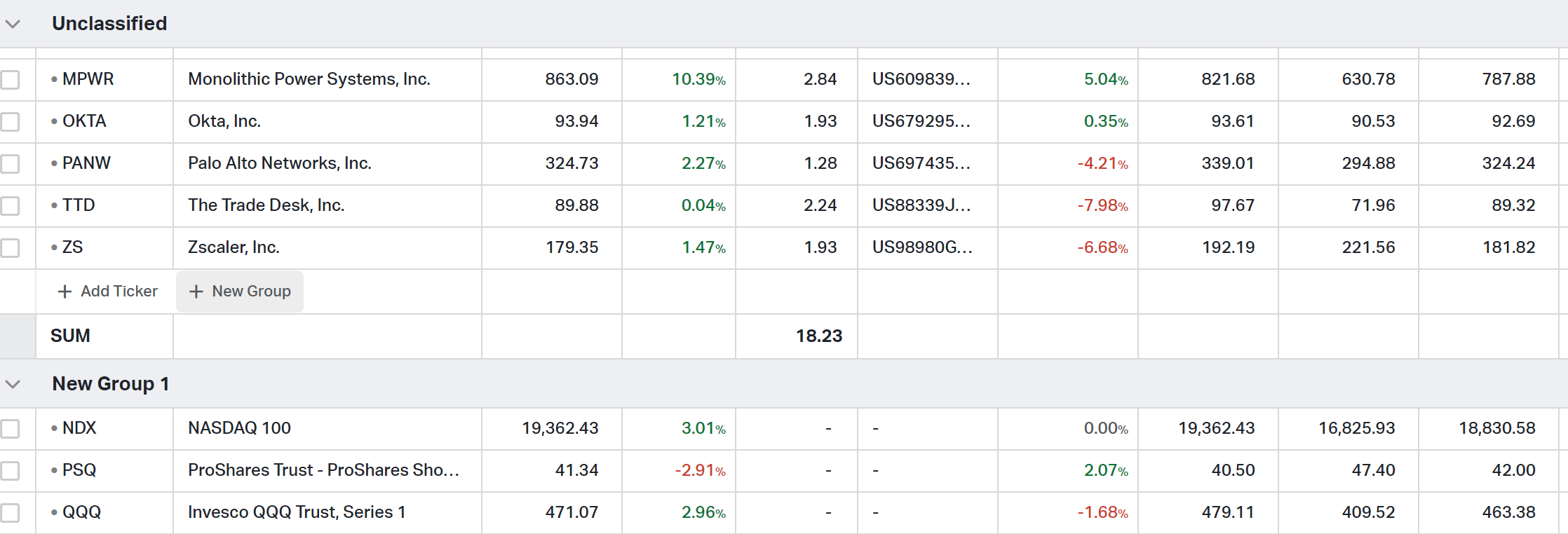Select the NASDAQ 100 name cell

tap(239, 428)
